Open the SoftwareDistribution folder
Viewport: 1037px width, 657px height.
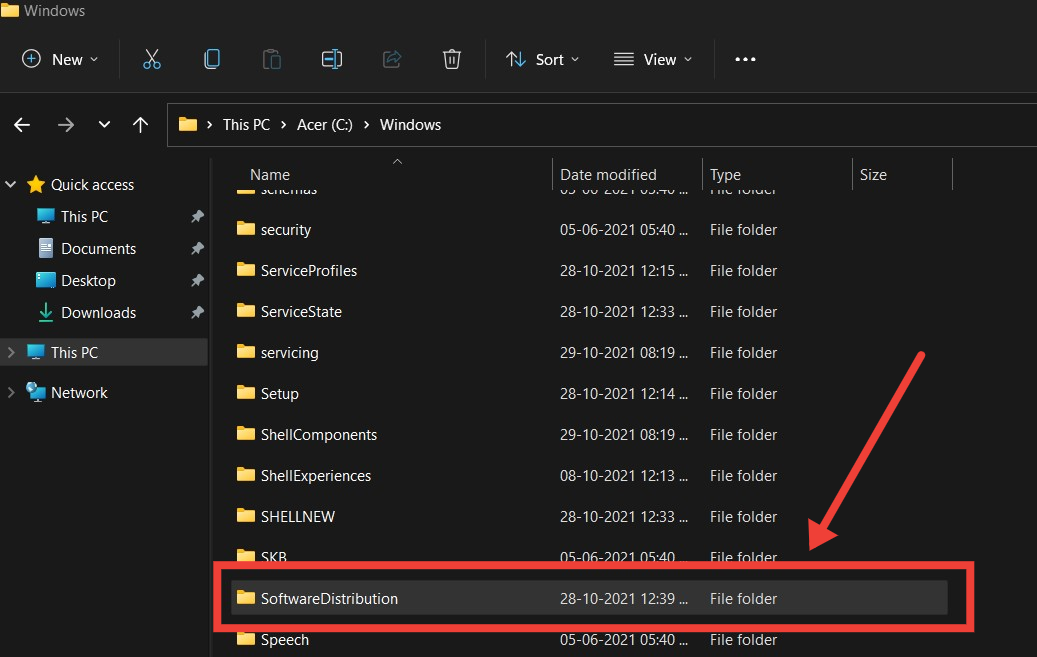(329, 598)
